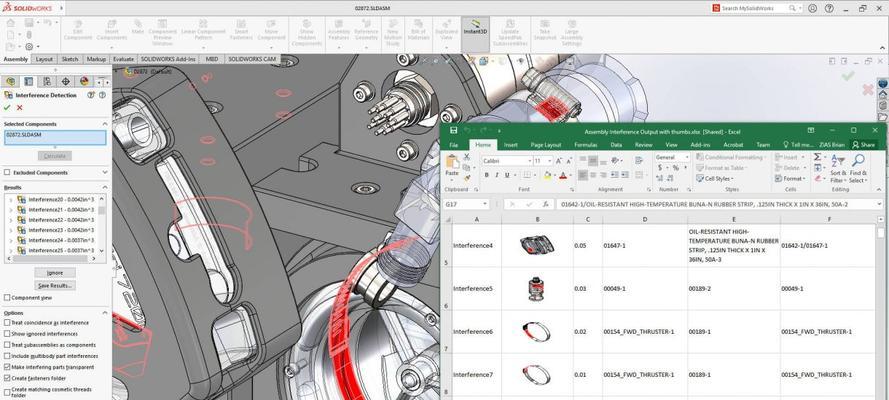Click the Selected Components 02872.SLDASM field

[x=55, y=137]
